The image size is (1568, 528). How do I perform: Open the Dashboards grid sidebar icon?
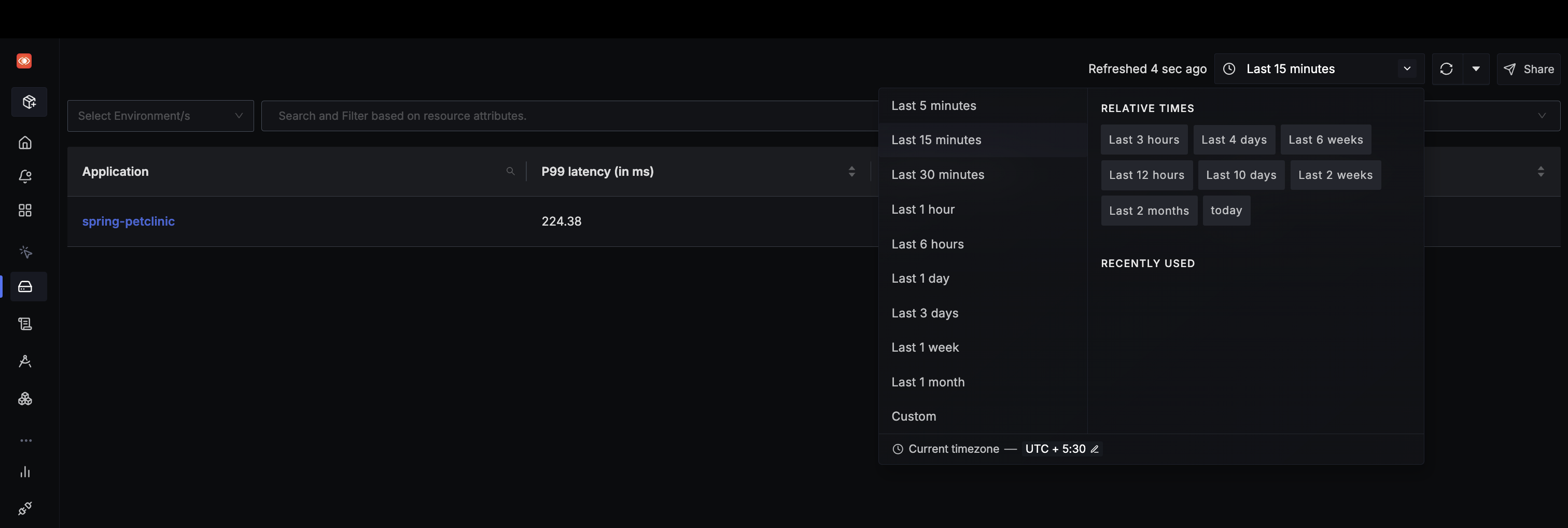[25, 211]
